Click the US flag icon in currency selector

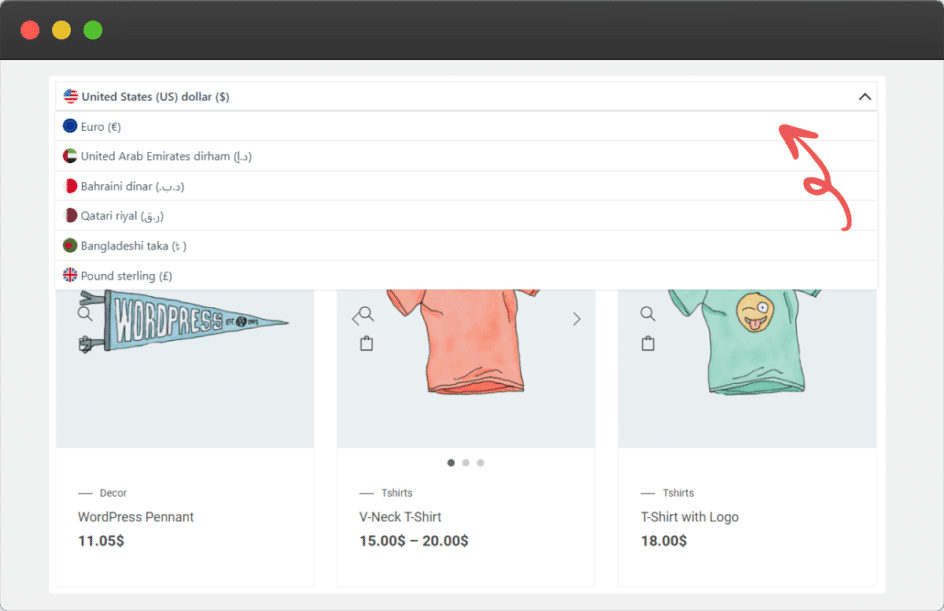tap(70, 97)
